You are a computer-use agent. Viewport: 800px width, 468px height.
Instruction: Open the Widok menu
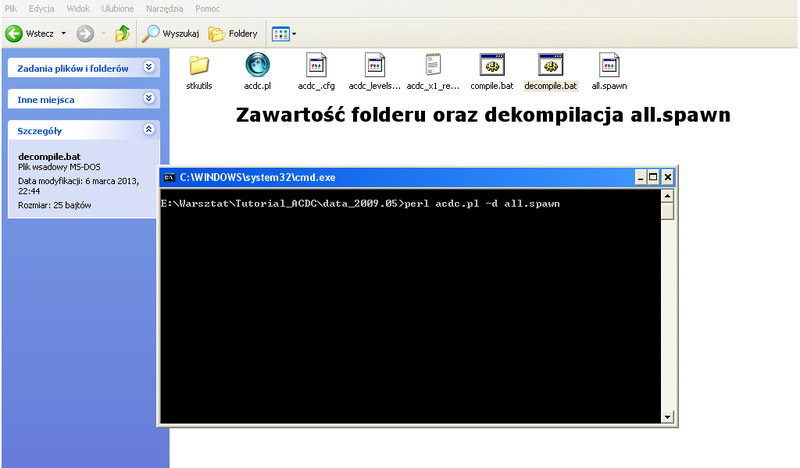pos(78,9)
